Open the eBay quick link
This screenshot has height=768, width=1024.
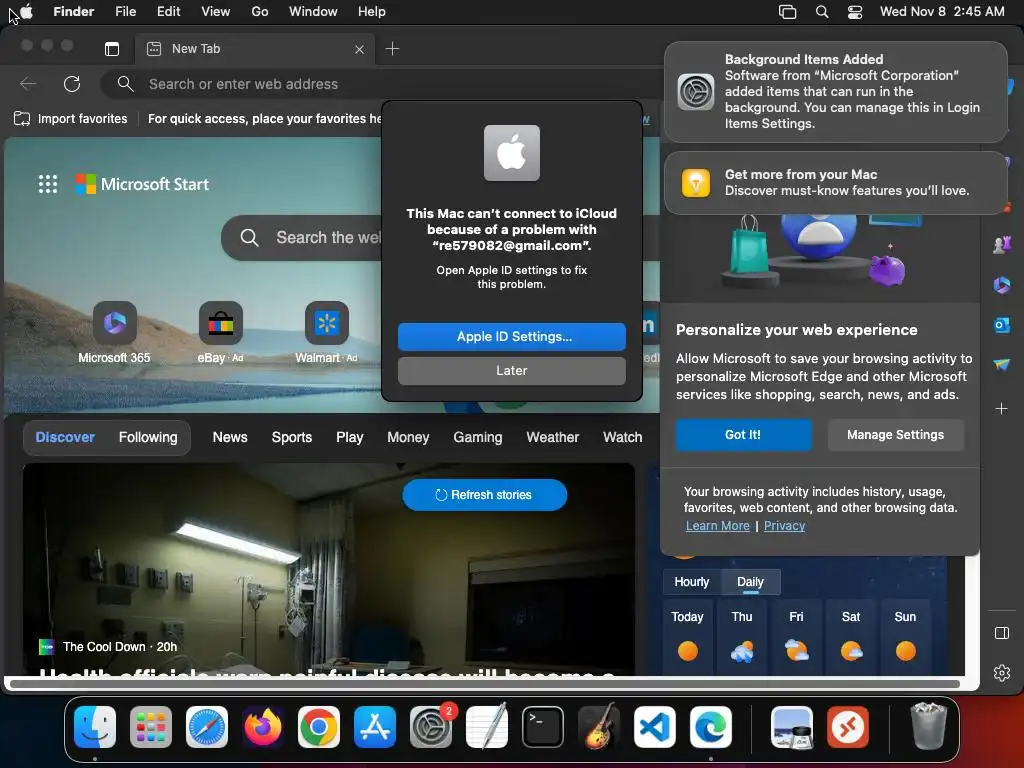220,332
